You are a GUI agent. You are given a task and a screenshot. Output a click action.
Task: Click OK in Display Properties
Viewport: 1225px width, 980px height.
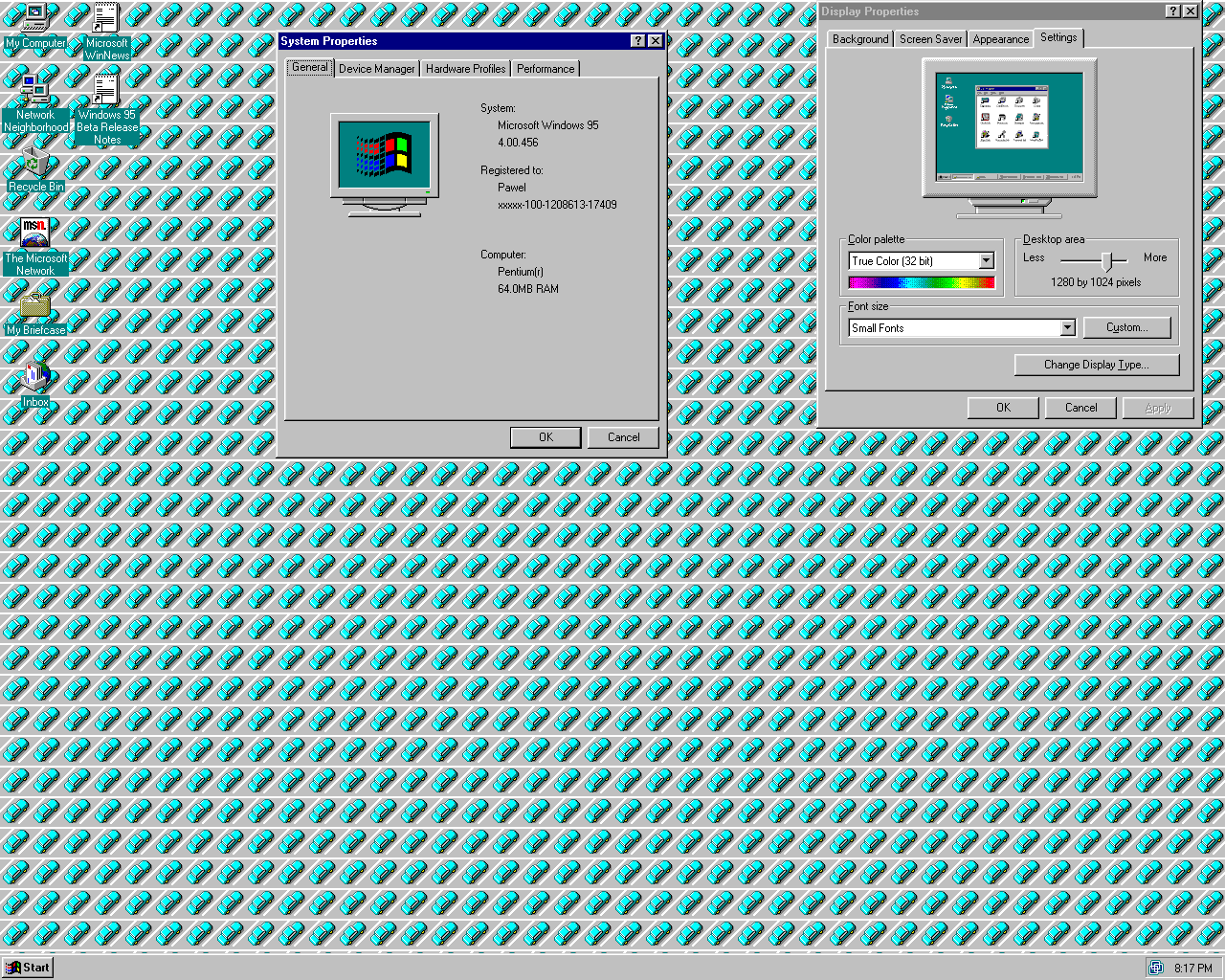(x=1003, y=408)
